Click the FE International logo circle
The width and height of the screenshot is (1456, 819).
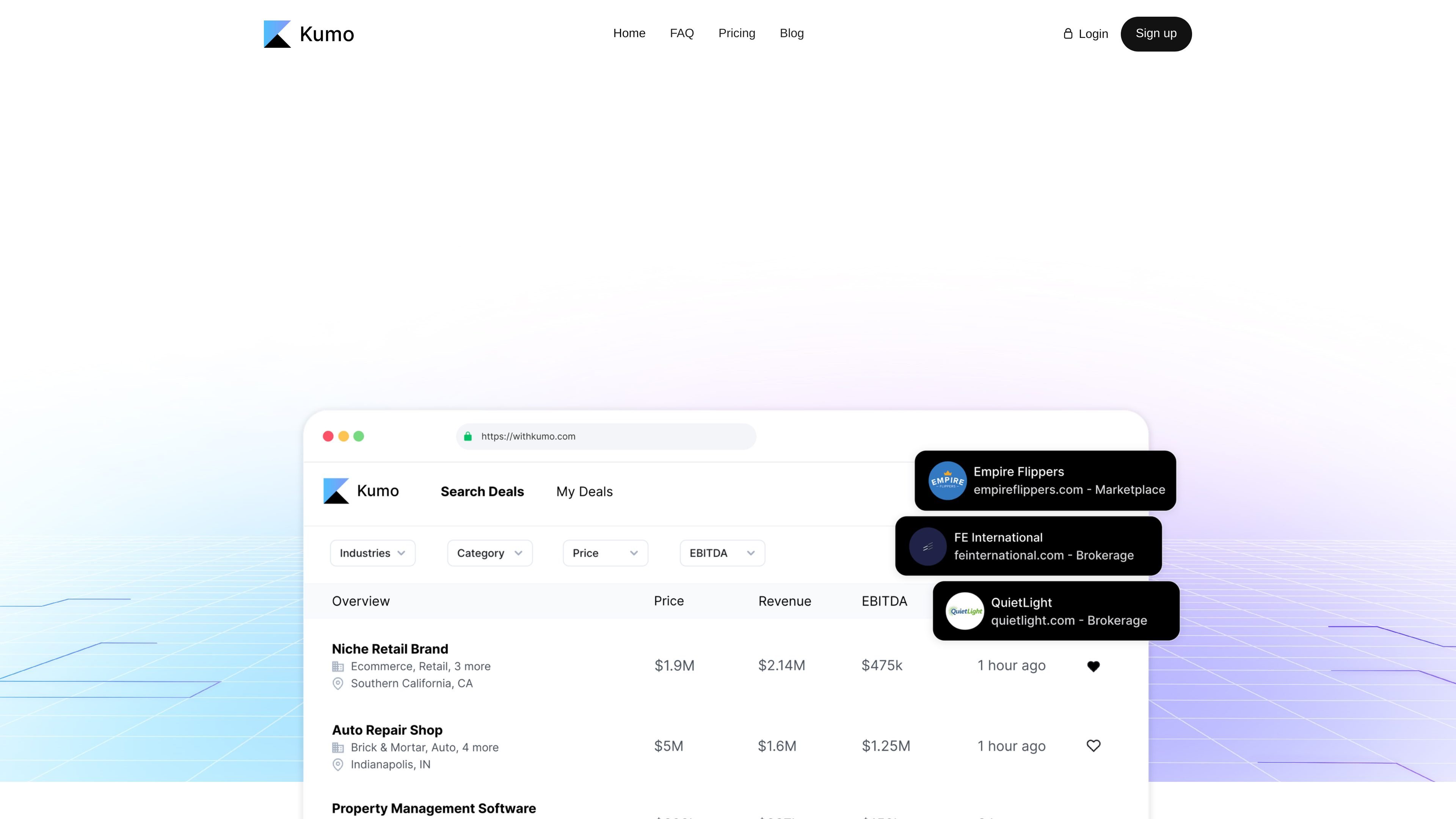pos(927,546)
